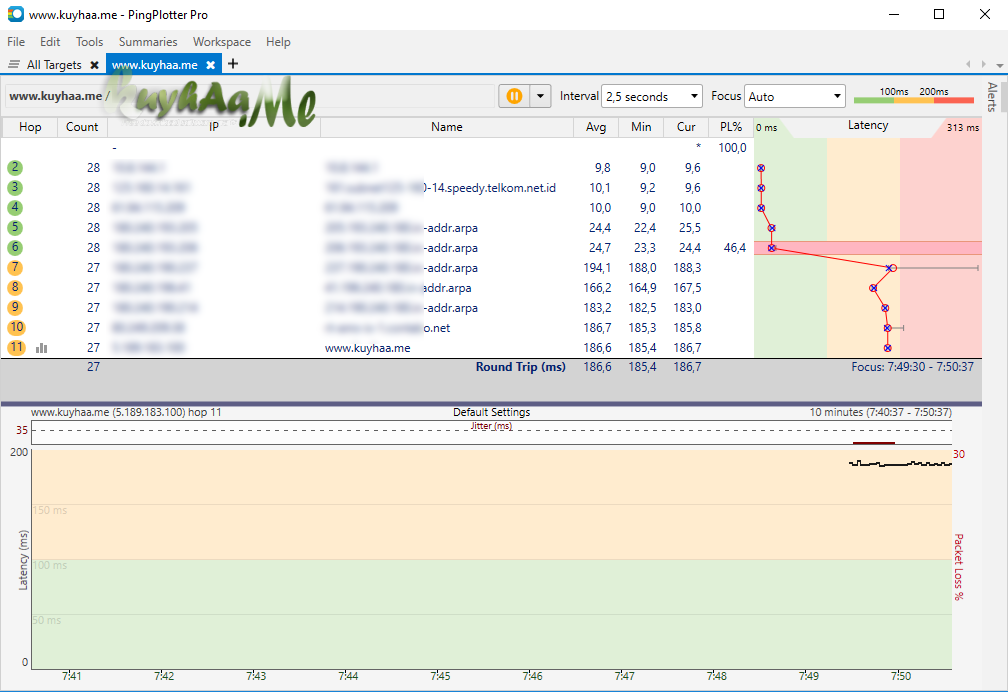This screenshot has height=692, width=1008.
Task: Click the latency color scale legend
Action: pyautogui.click(x=914, y=96)
